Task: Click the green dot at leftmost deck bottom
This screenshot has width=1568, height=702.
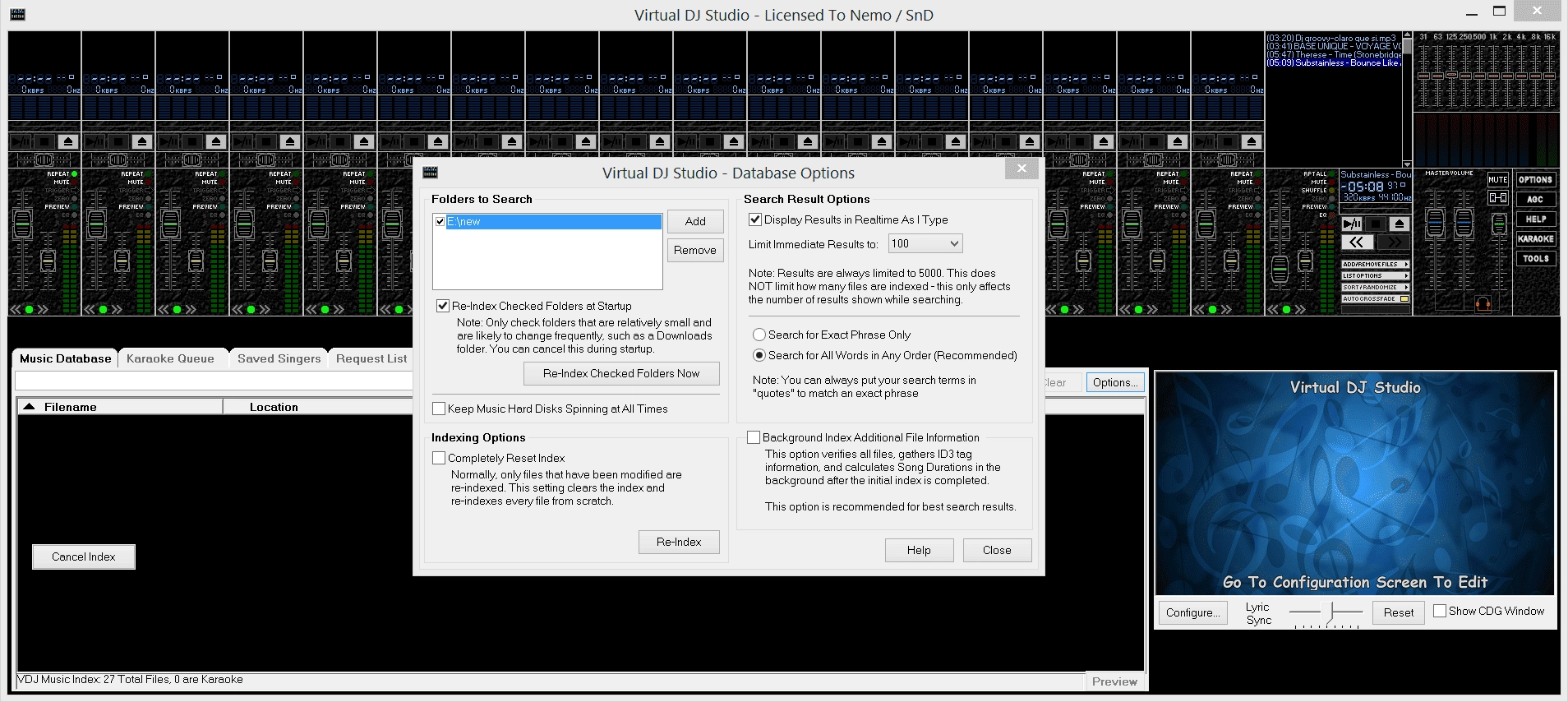Action: [30, 310]
